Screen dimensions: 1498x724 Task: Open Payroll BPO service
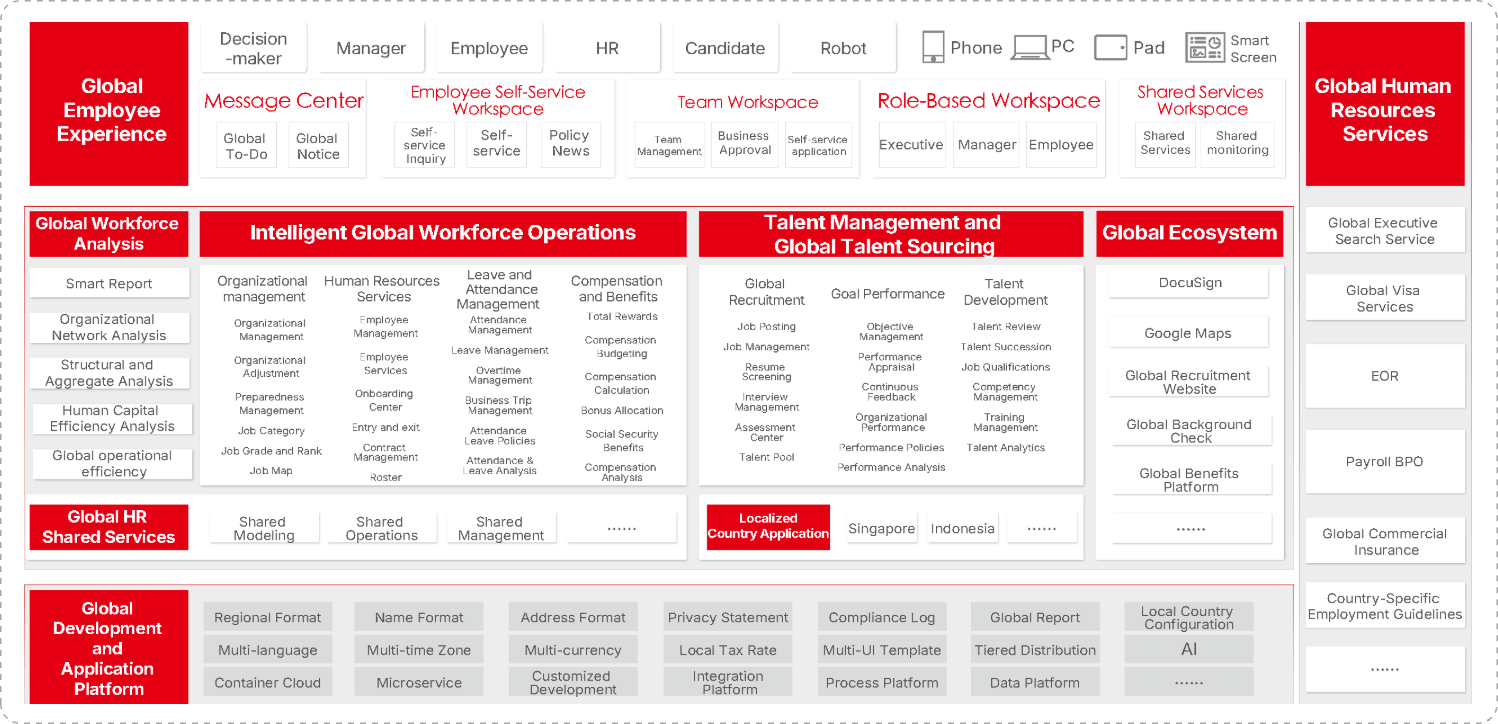click(1384, 462)
